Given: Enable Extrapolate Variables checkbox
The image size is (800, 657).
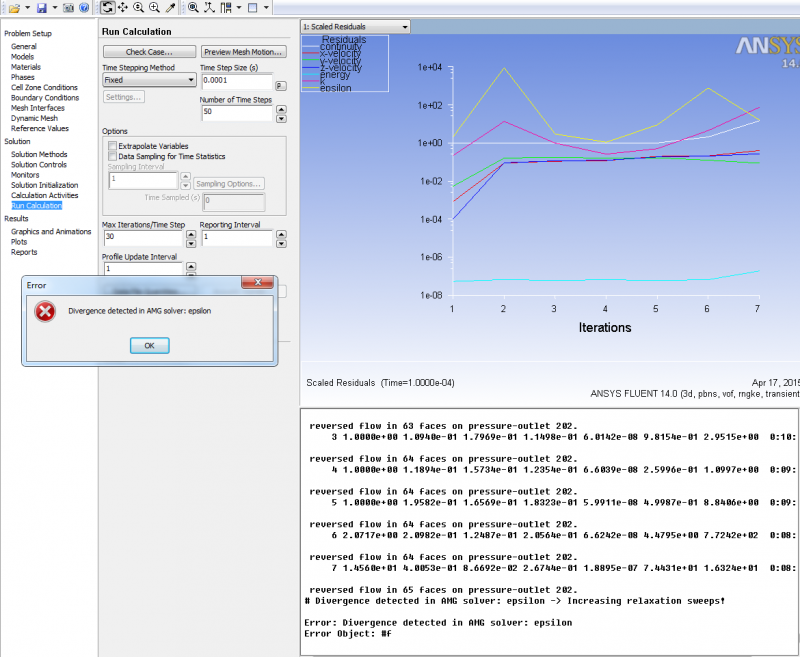Looking at the screenshot, I should 112,146.
